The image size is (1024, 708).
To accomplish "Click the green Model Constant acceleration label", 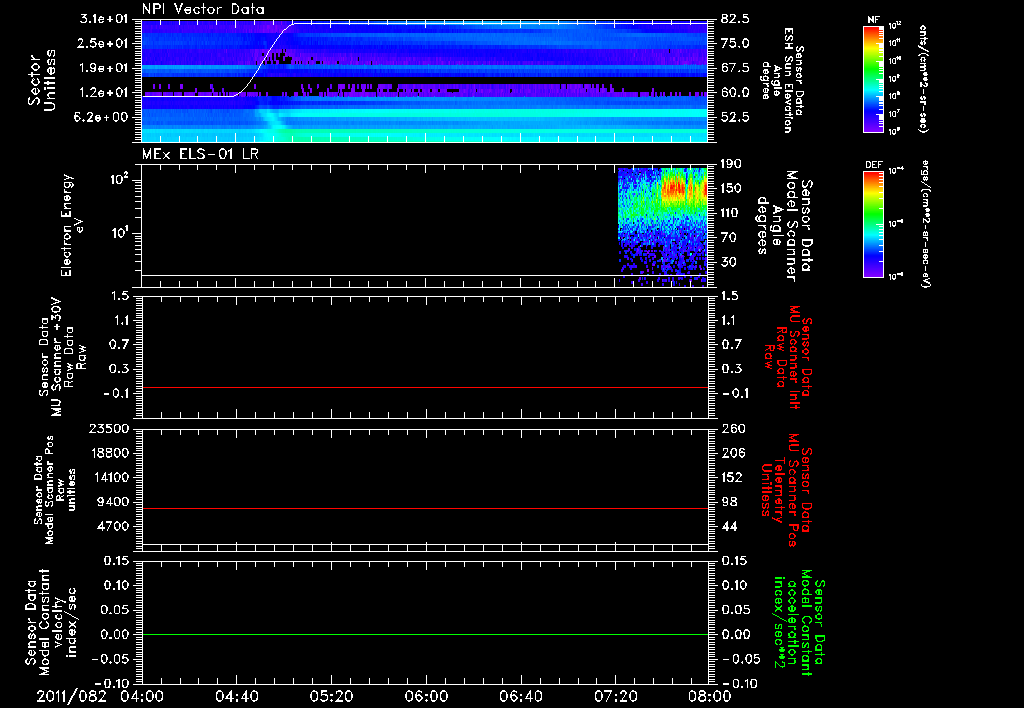I will [800, 623].
